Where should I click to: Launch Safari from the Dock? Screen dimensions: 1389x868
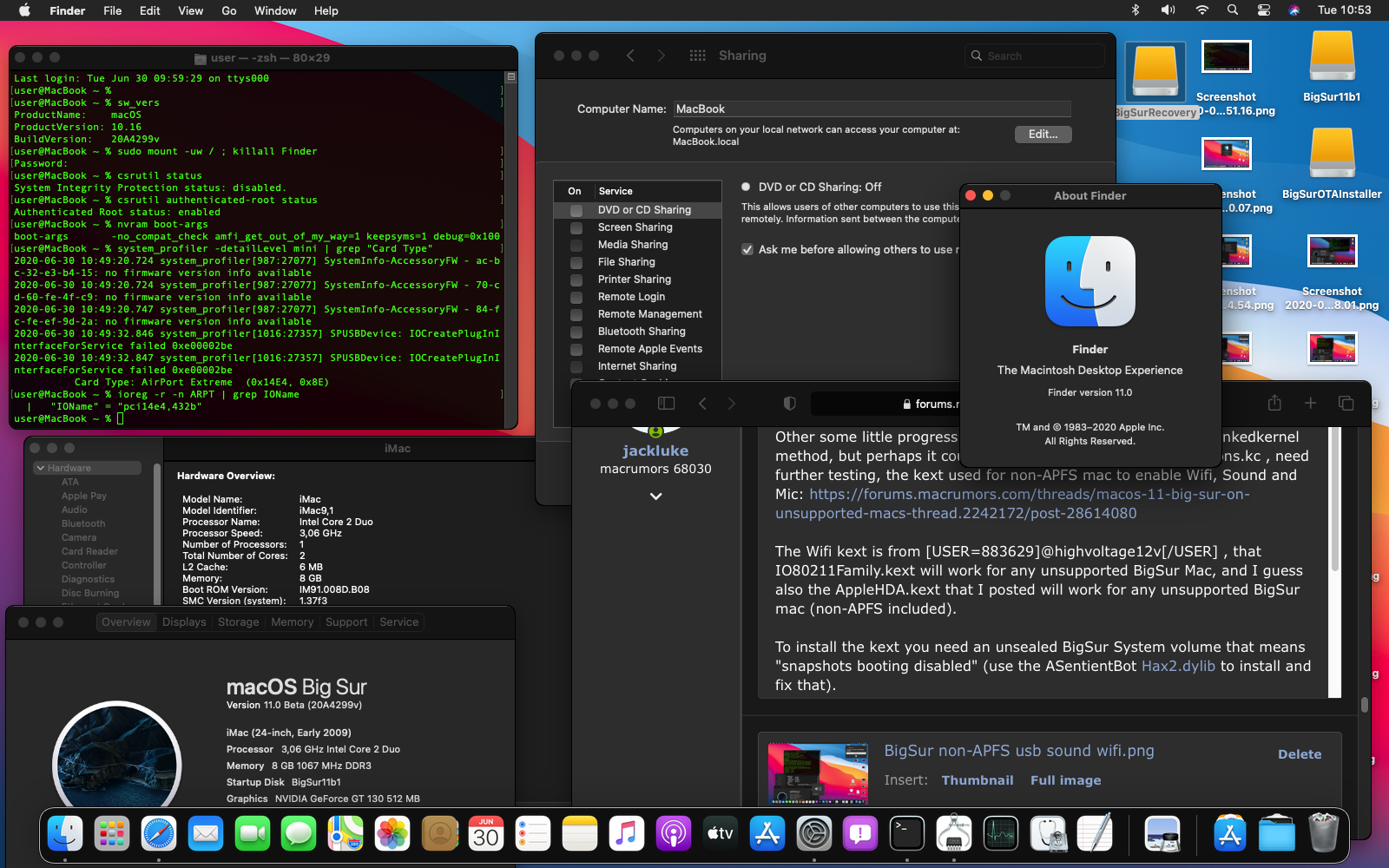pyautogui.click(x=159, y=835)
